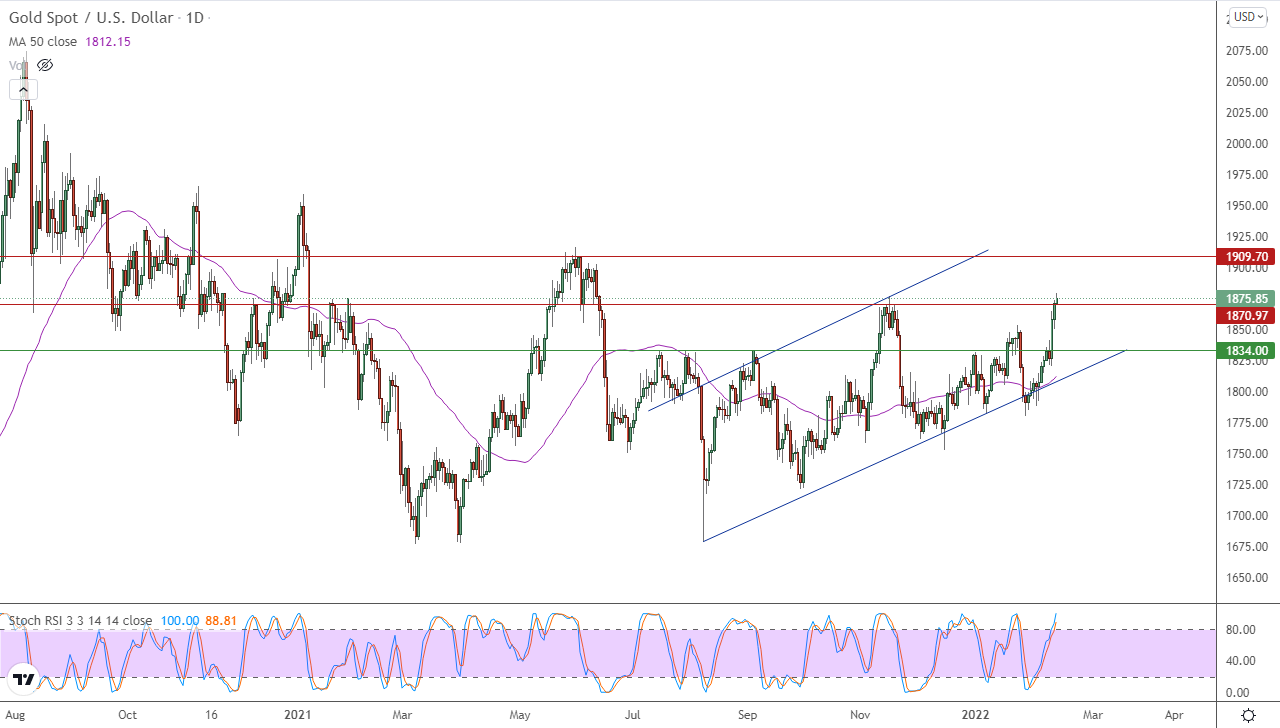Click the 1875.85 current price label
1280x728 pixels.
(1246, 298)
